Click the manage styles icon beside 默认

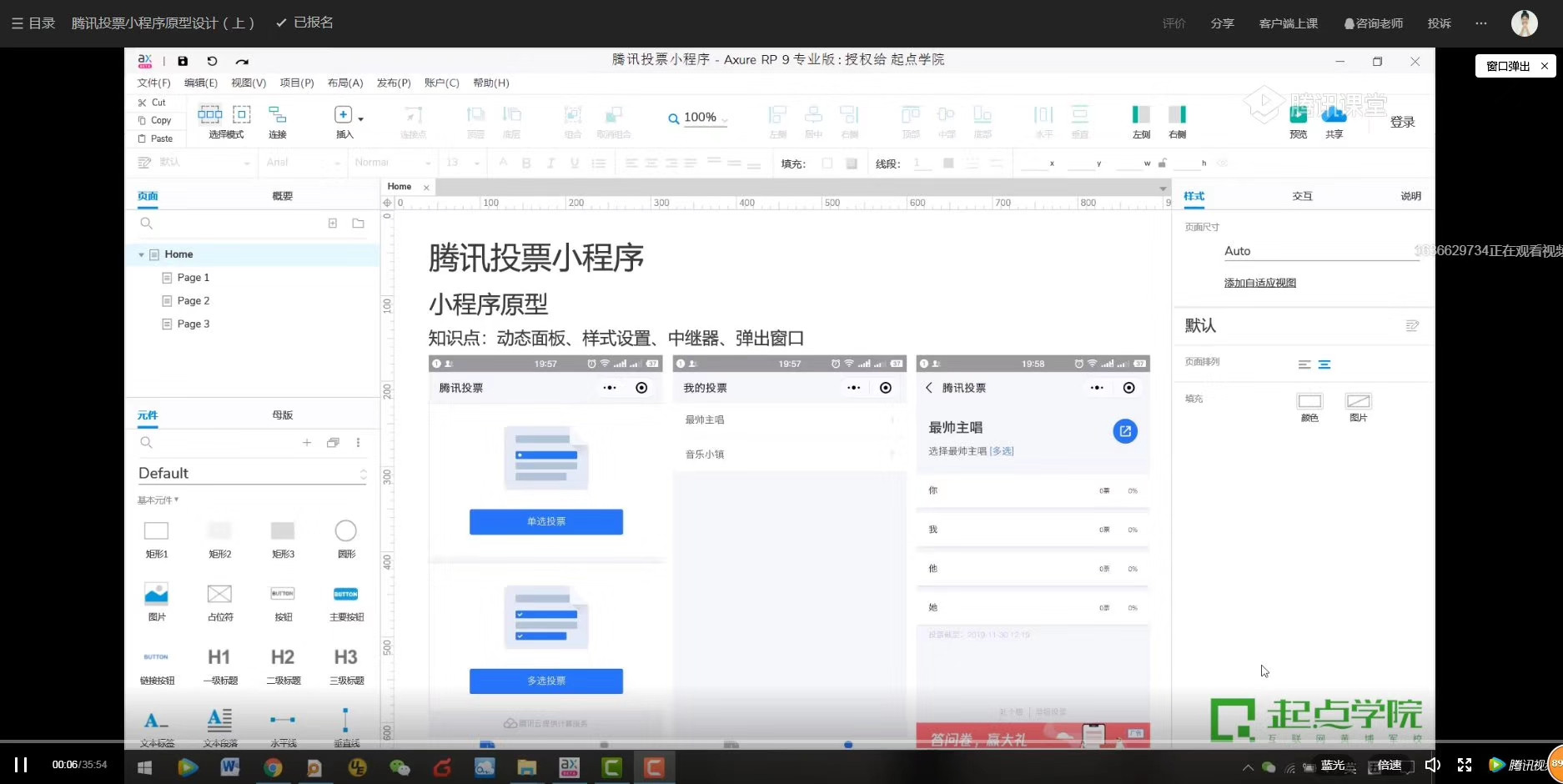(x=1412, y=326)
